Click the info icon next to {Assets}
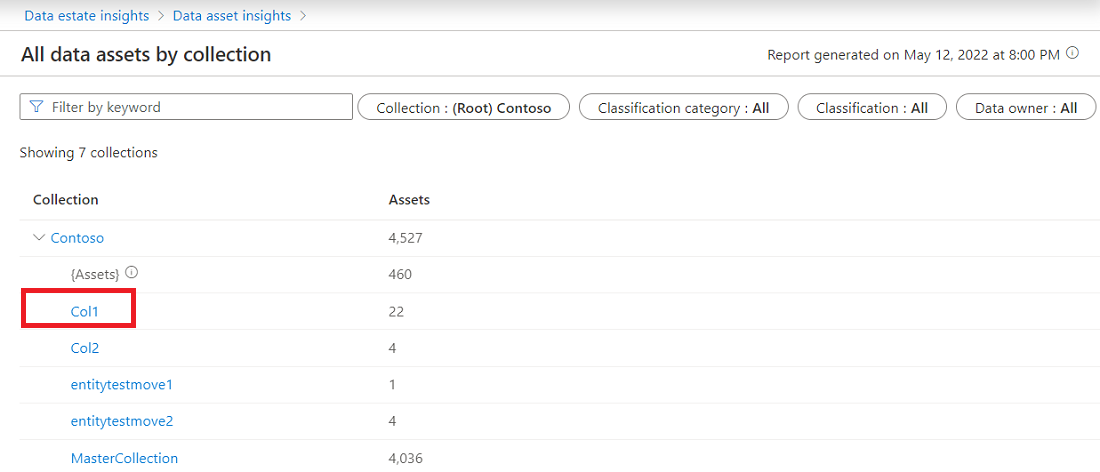 tap(132, 273)
